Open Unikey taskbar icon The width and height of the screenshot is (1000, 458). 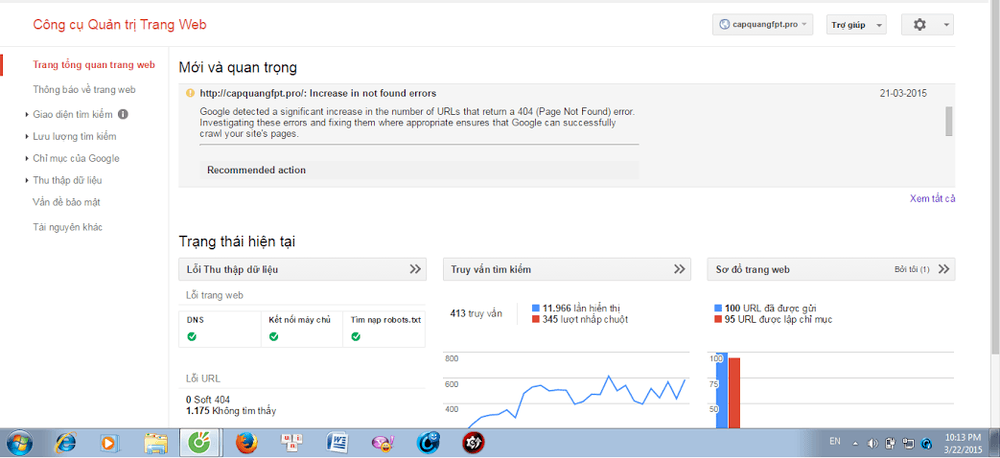[293, 442]
